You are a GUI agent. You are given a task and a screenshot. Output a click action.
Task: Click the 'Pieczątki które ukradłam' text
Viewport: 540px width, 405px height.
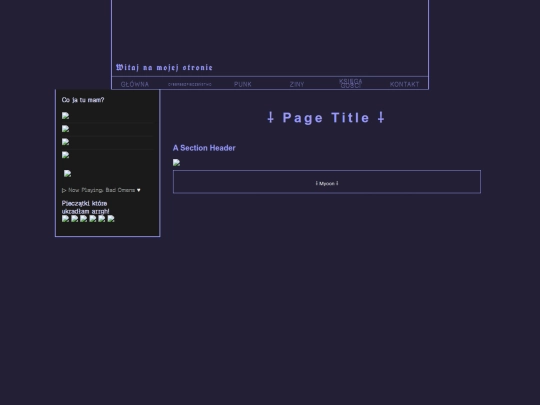(85, 207)
